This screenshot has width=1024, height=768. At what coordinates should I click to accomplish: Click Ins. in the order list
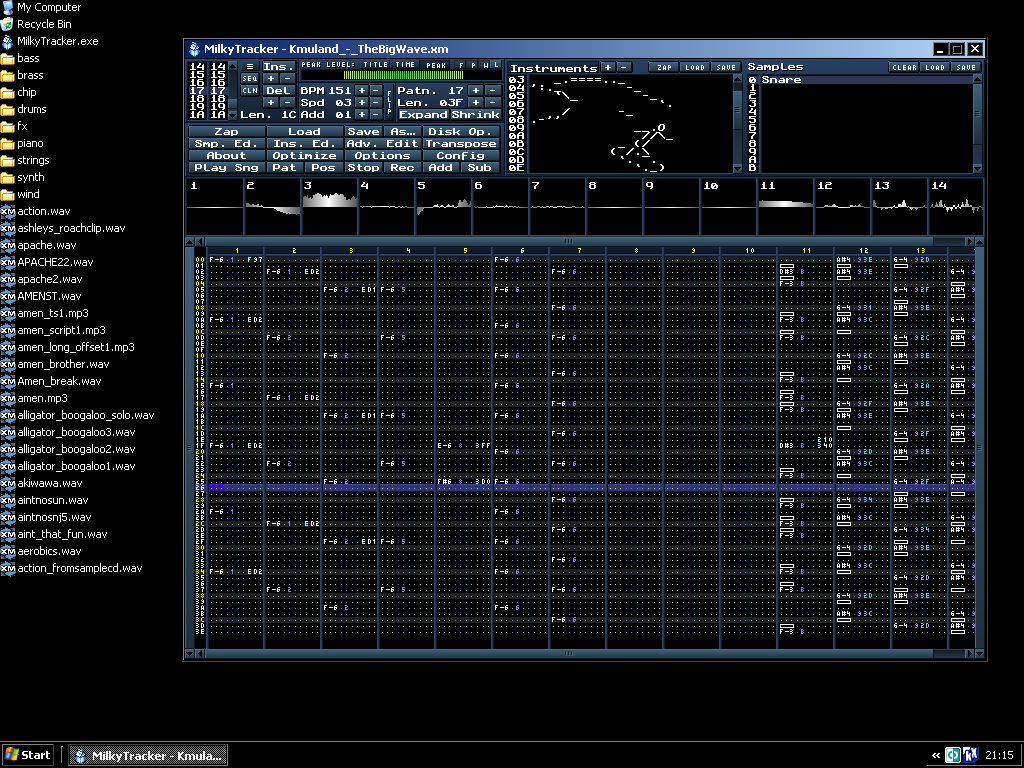[x=278, y=67]
